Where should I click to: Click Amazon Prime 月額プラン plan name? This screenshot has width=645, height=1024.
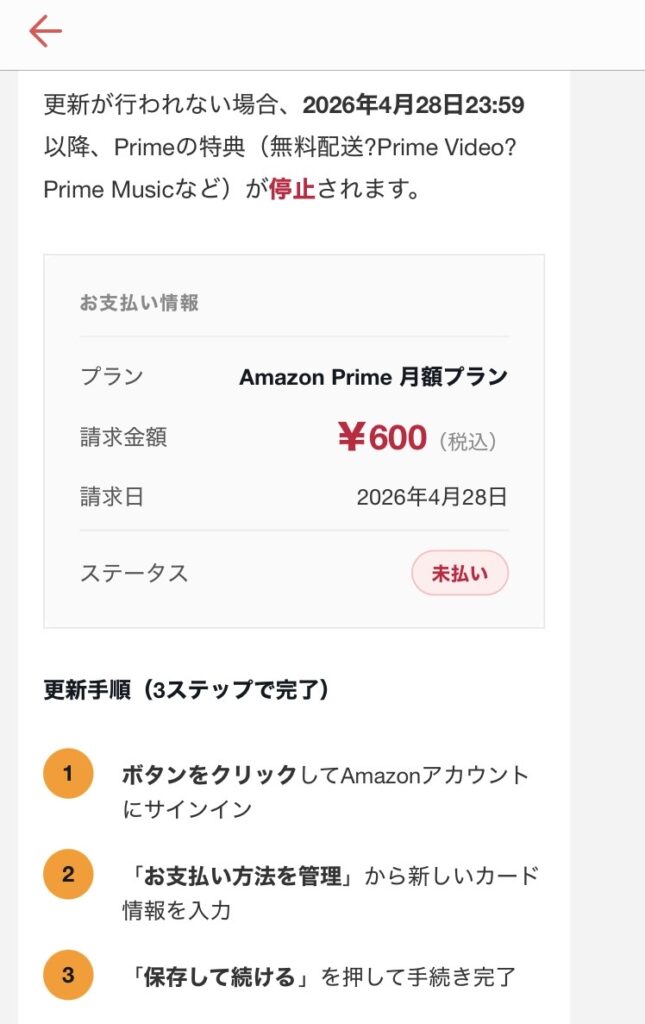373,377
